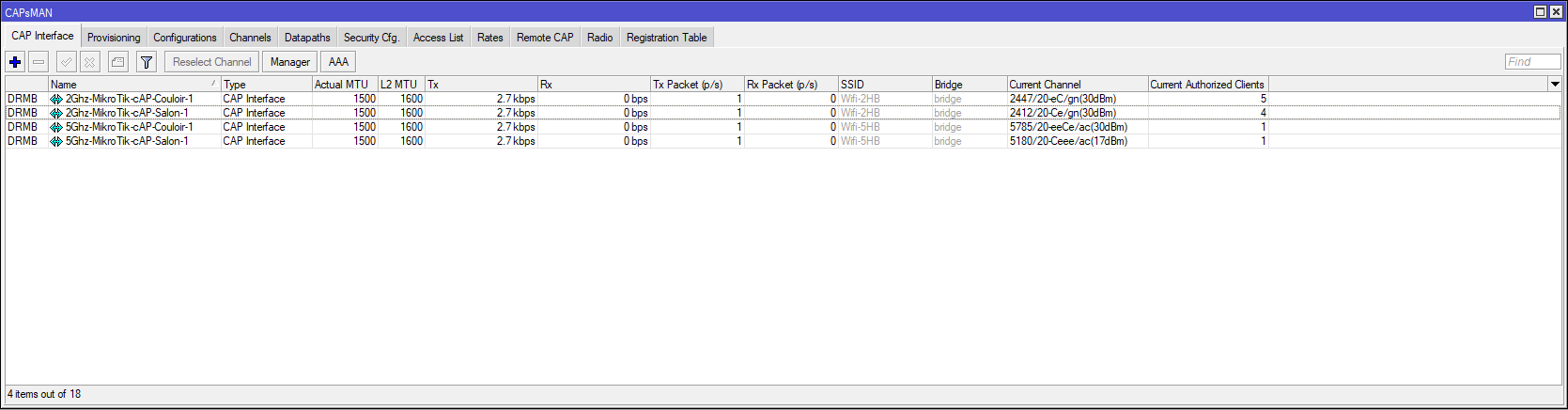Close the CAPsMAN window
Viewport: 1568px width, 410px height.
tap(1556, 12)
